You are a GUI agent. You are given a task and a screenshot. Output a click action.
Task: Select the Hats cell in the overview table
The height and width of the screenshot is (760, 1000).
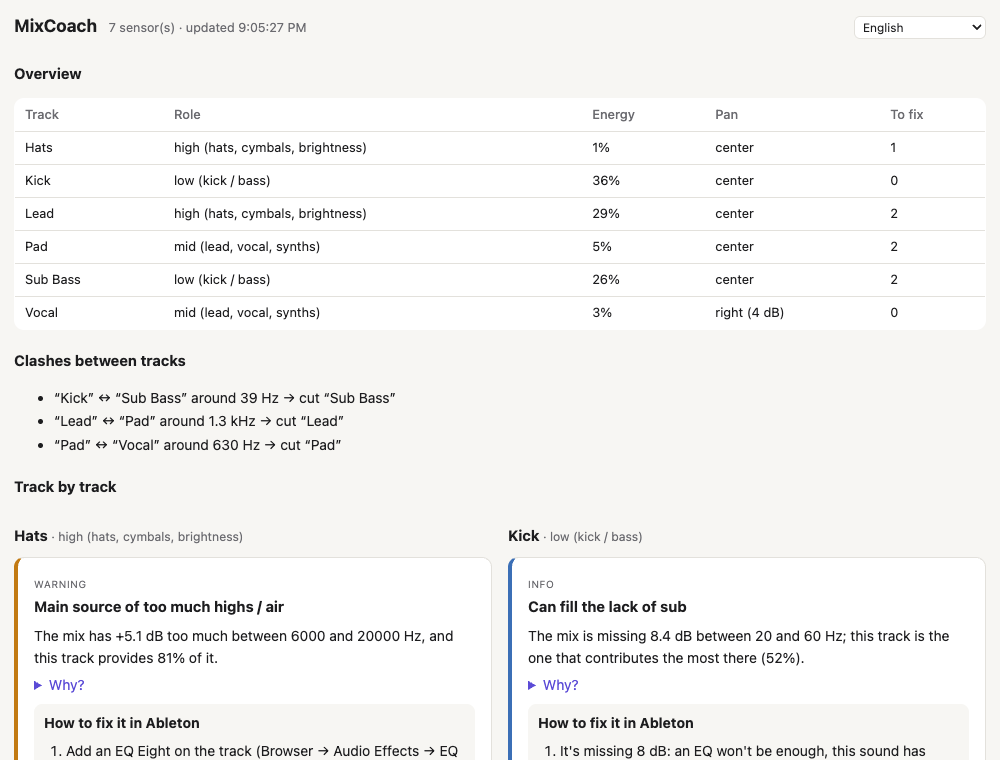39,148
